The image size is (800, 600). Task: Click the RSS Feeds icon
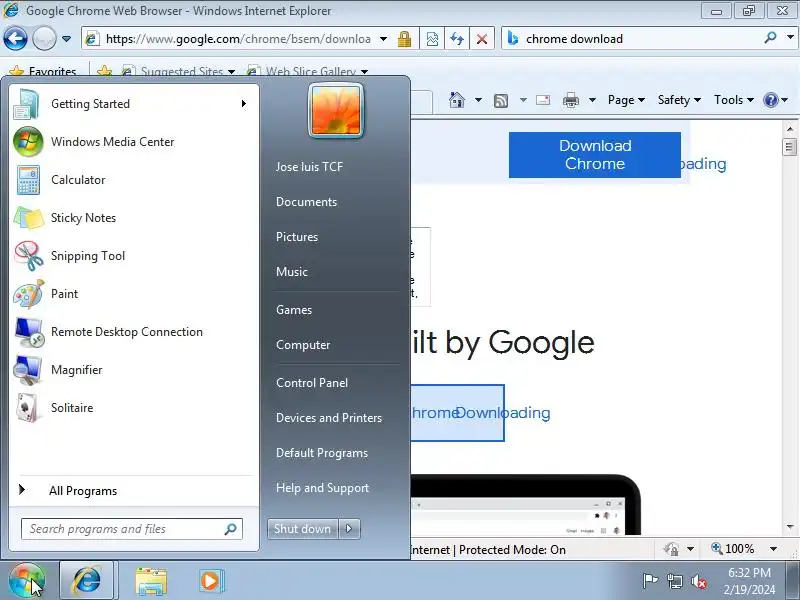click(501, 101)
